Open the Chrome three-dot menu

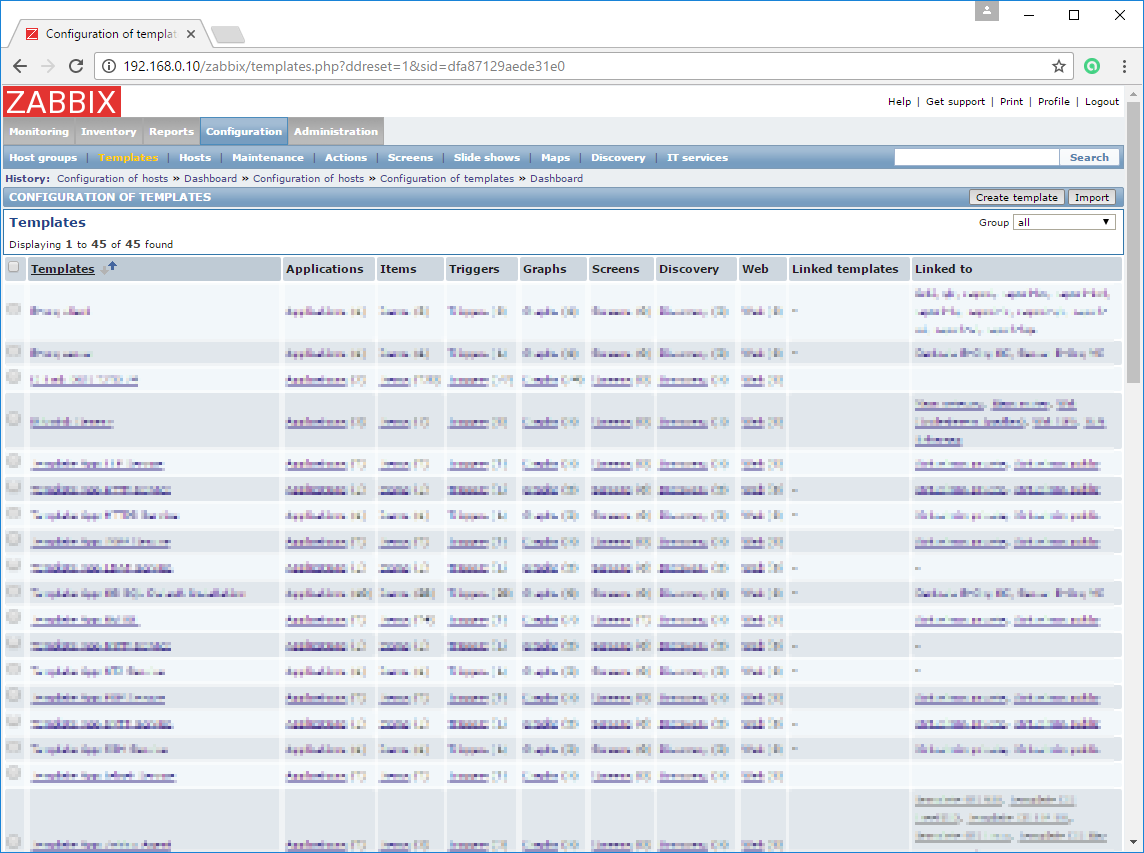(x=1124, y=66)
